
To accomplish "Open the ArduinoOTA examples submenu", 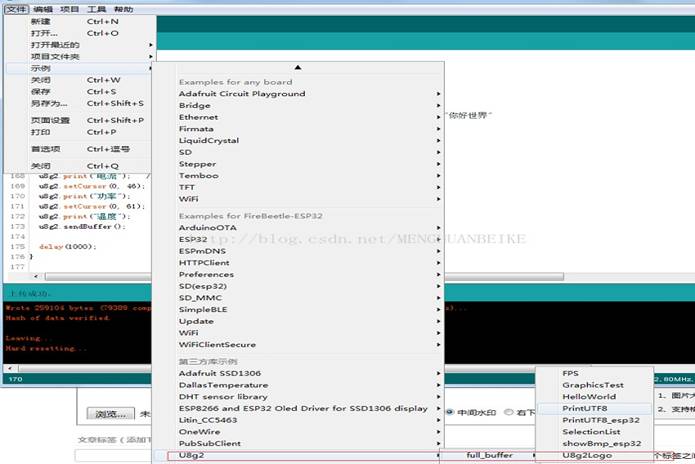I will coord(298,228).
